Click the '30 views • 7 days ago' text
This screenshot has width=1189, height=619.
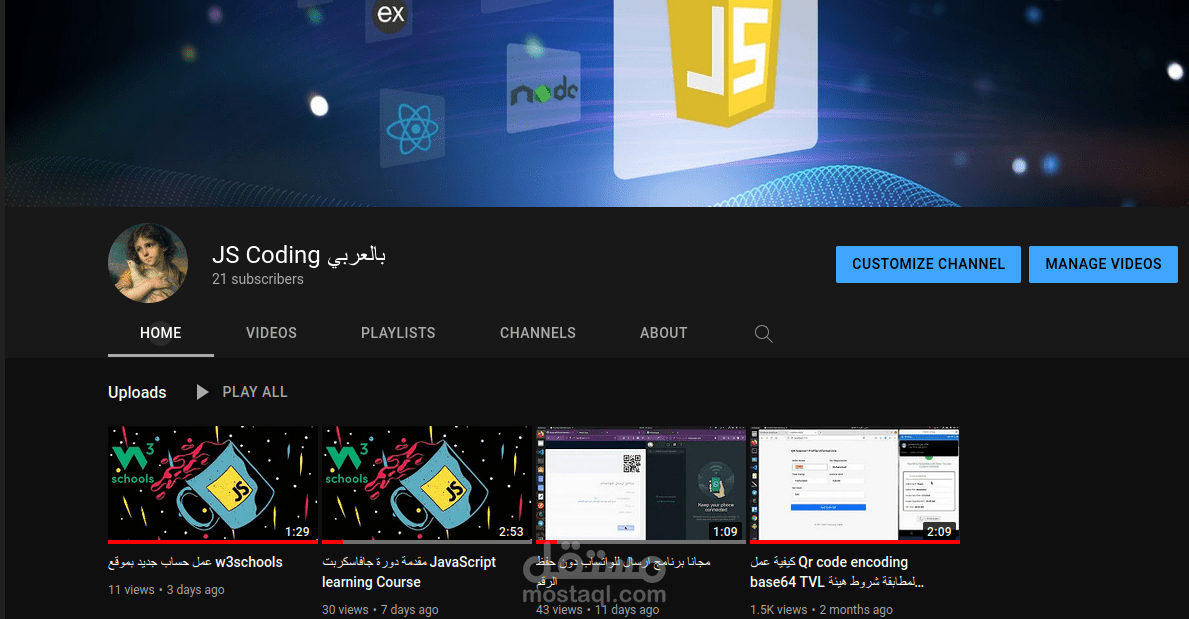click(380, 609)
